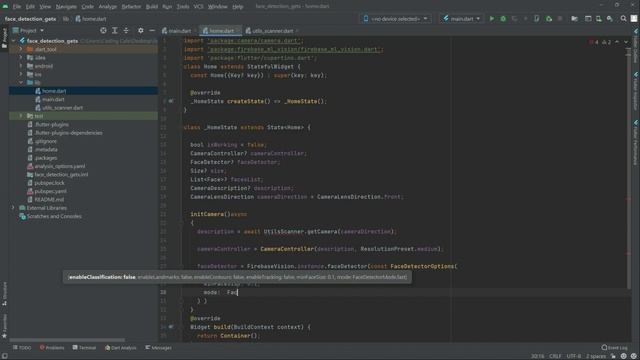Open the device selector dropdown
The width and height of the screenshot is (640, 360).
pos(395,19)
